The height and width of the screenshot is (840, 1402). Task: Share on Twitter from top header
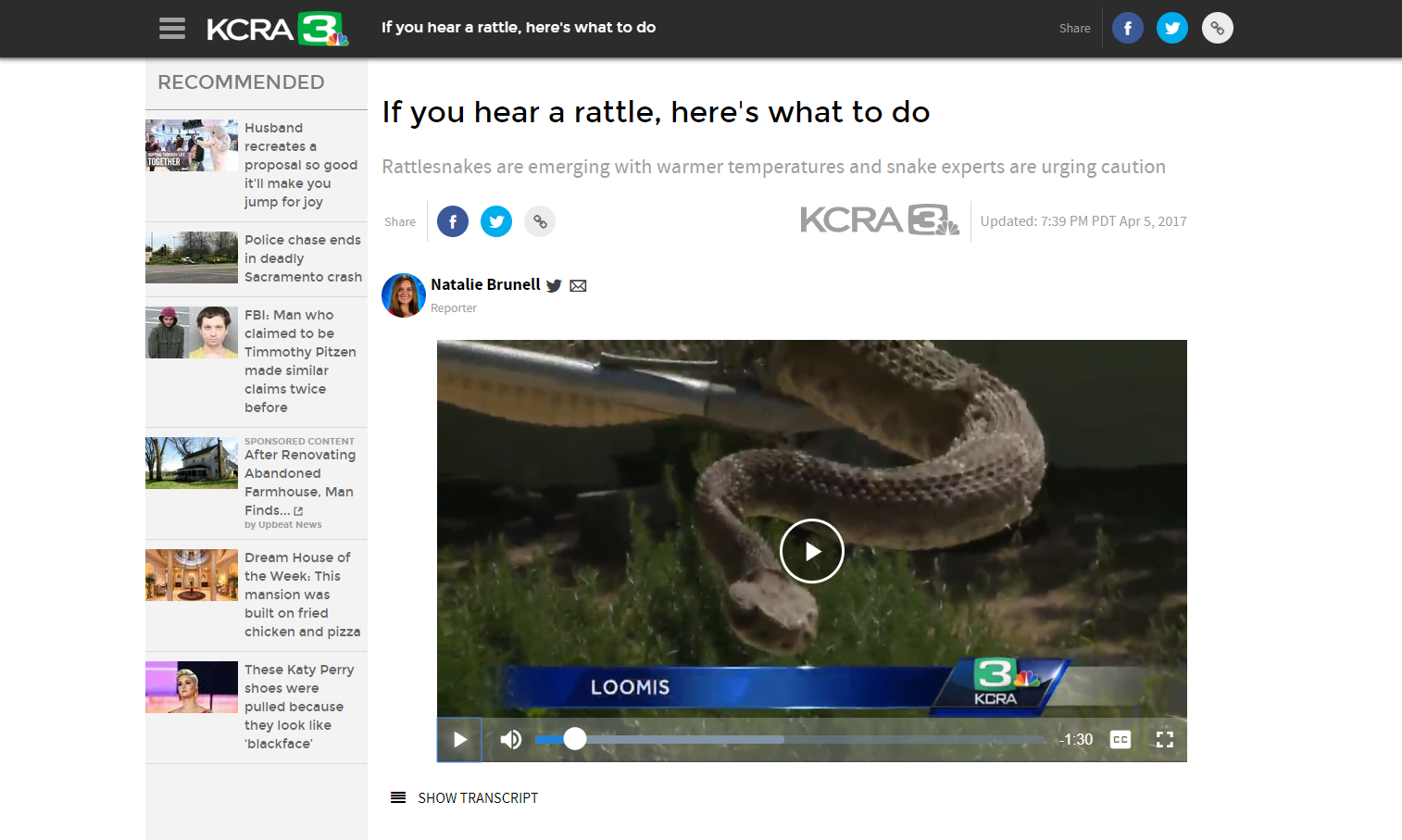coord(1171,28)
